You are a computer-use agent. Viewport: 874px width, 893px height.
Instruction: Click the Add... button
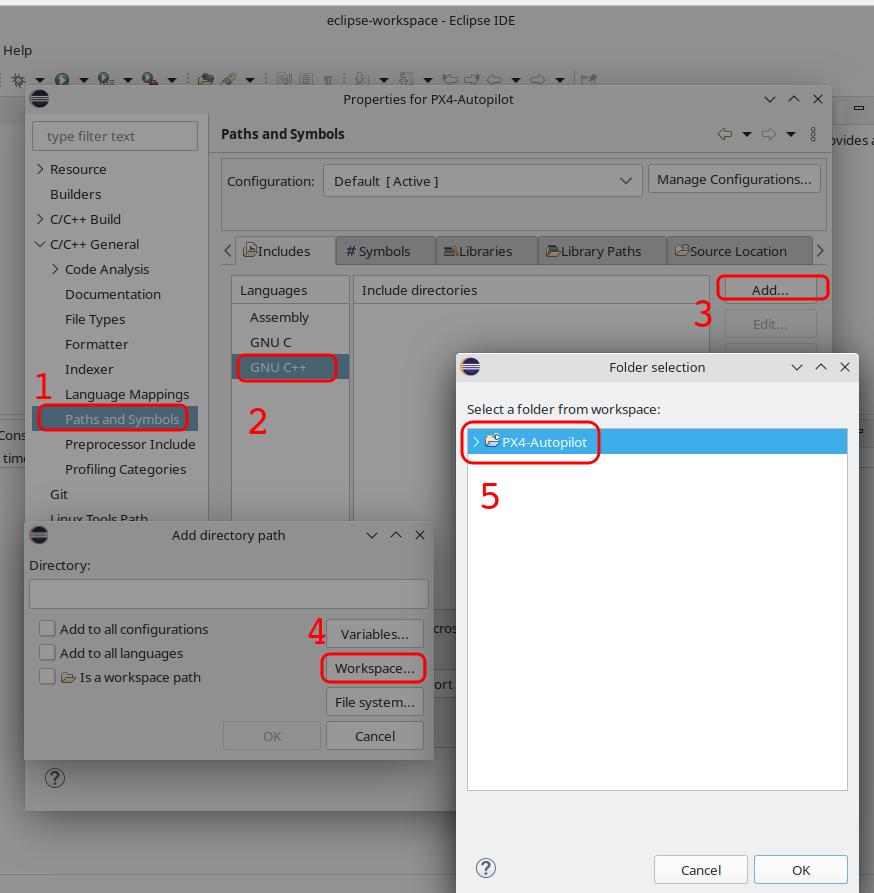770,290
